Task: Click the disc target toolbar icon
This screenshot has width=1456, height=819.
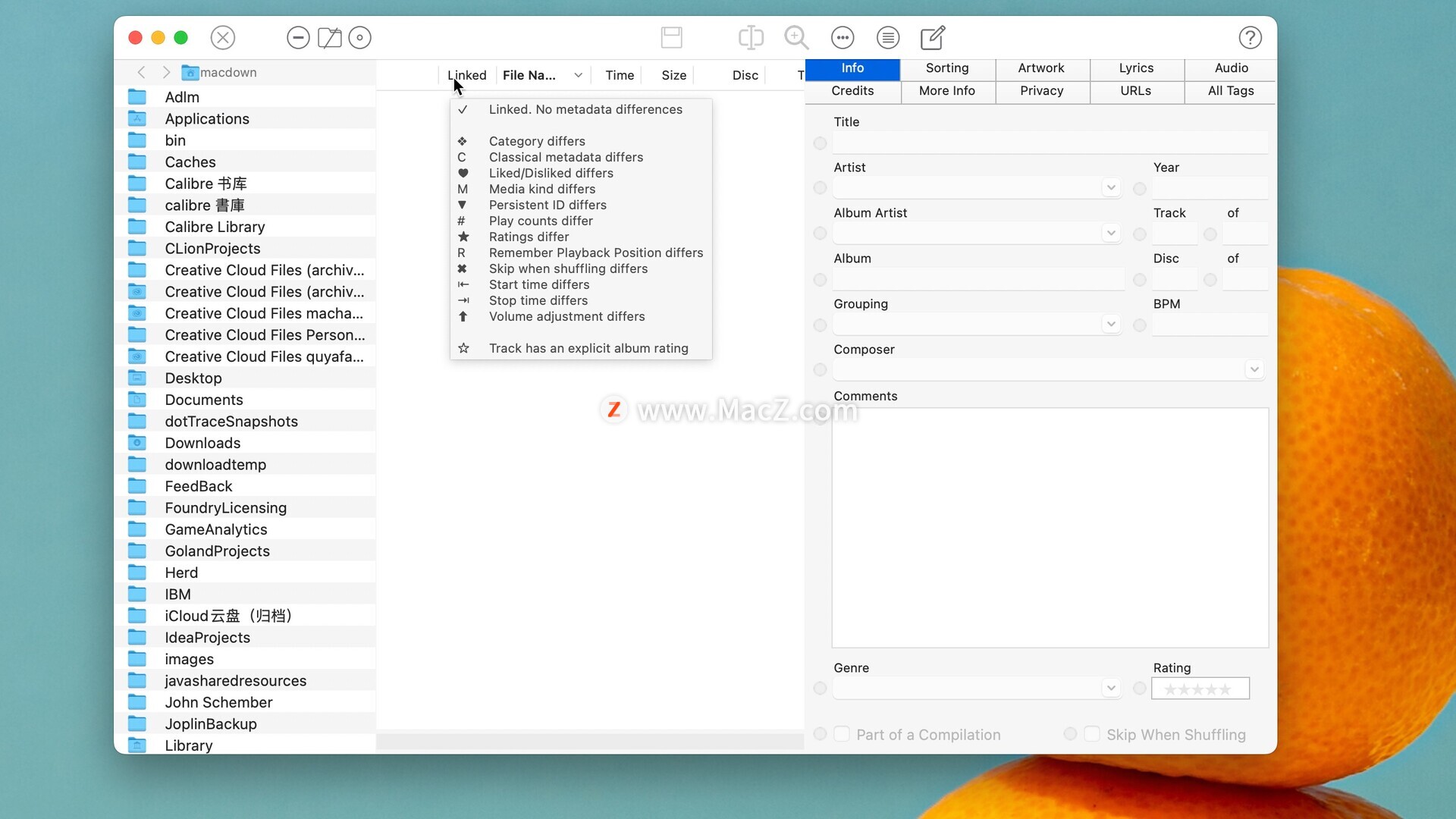Action: 359,37
